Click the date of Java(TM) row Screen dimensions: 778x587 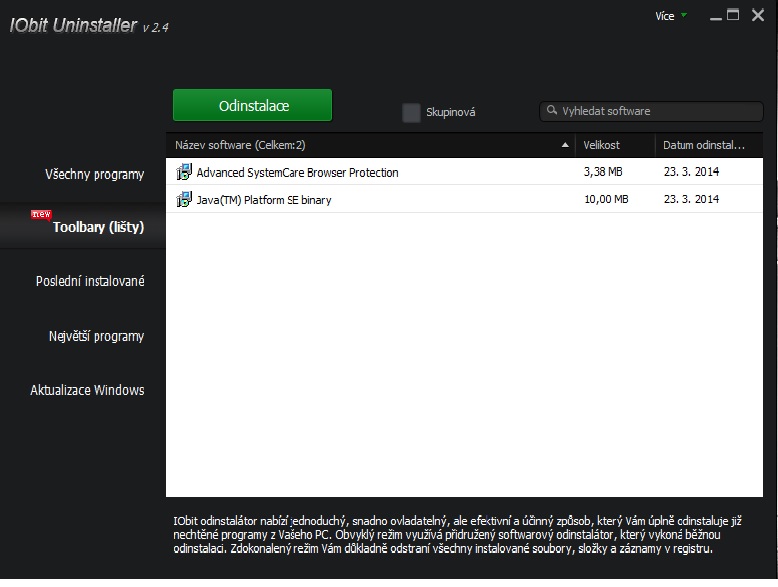tap(691, 199)
